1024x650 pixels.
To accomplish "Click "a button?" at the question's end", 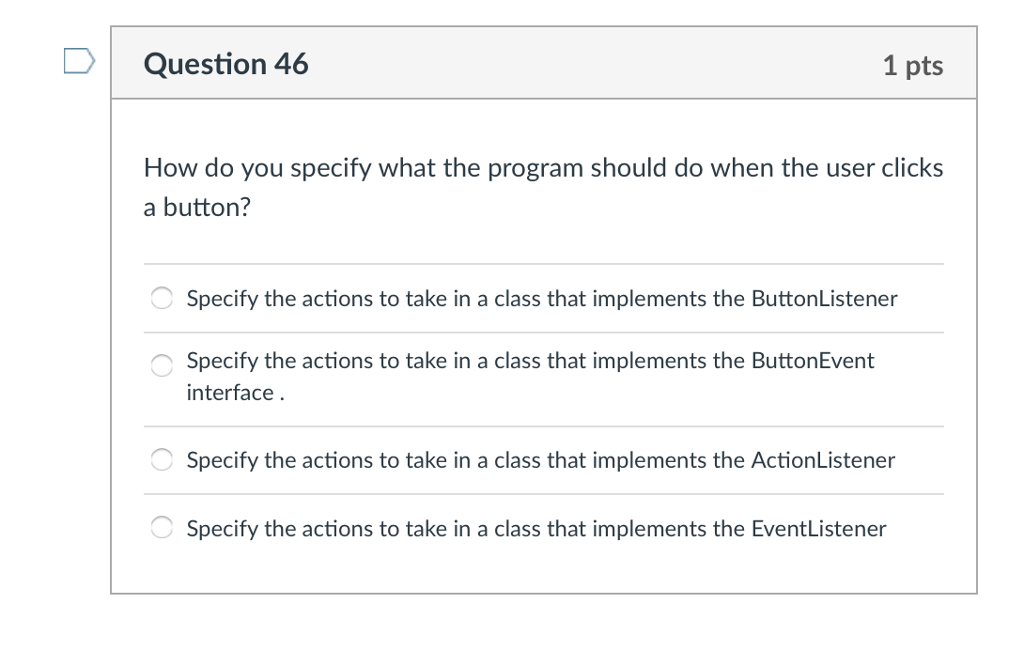I will tap(197, 207).
